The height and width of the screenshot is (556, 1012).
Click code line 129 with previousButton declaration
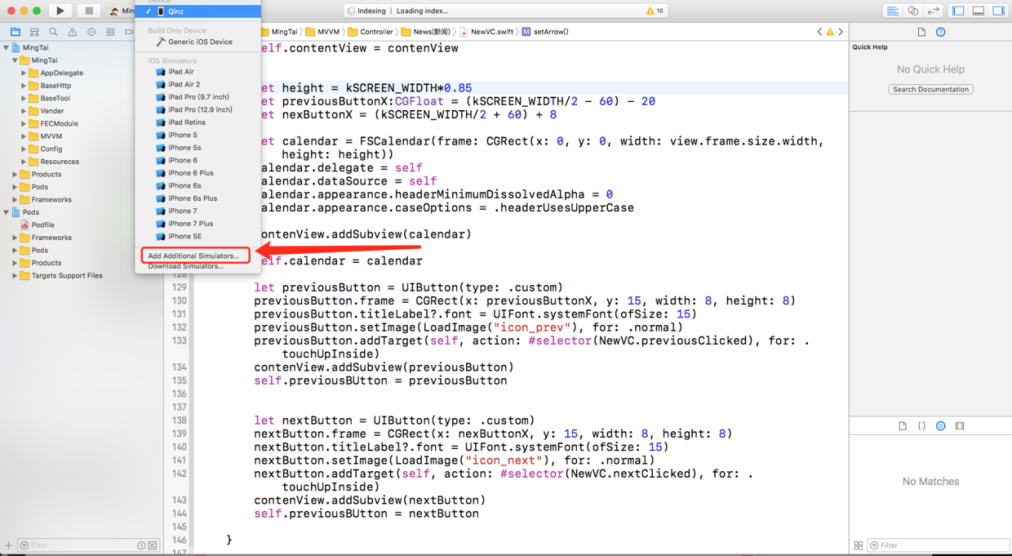409,287
